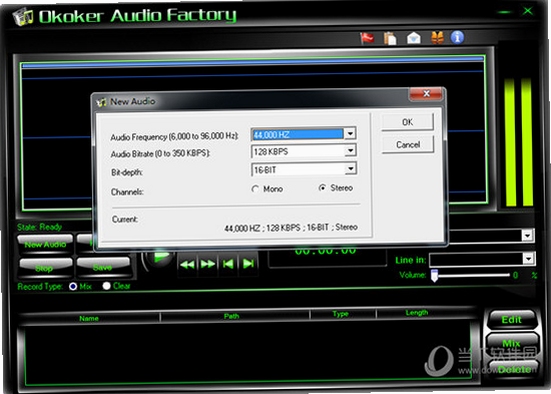Confirm with the OK button

pyautogui.click(x=407, y=122)
